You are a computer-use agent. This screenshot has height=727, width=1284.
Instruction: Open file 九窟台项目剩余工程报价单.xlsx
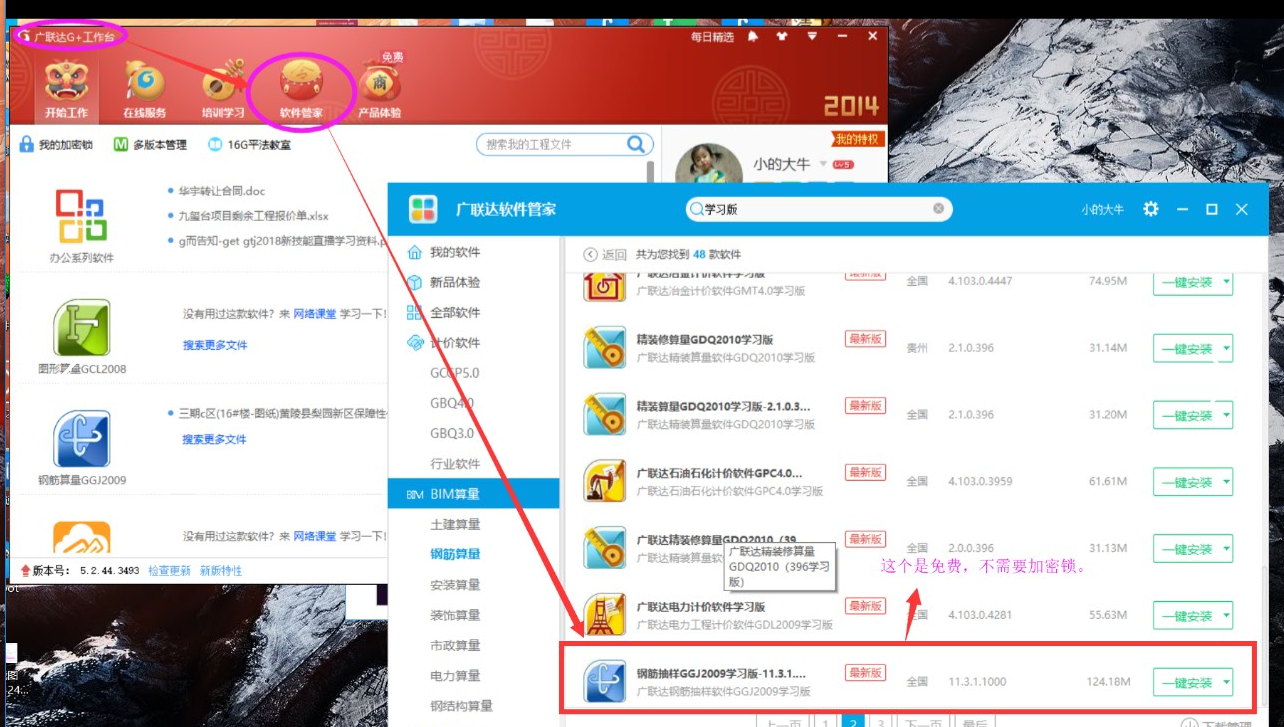click(254, 216)
